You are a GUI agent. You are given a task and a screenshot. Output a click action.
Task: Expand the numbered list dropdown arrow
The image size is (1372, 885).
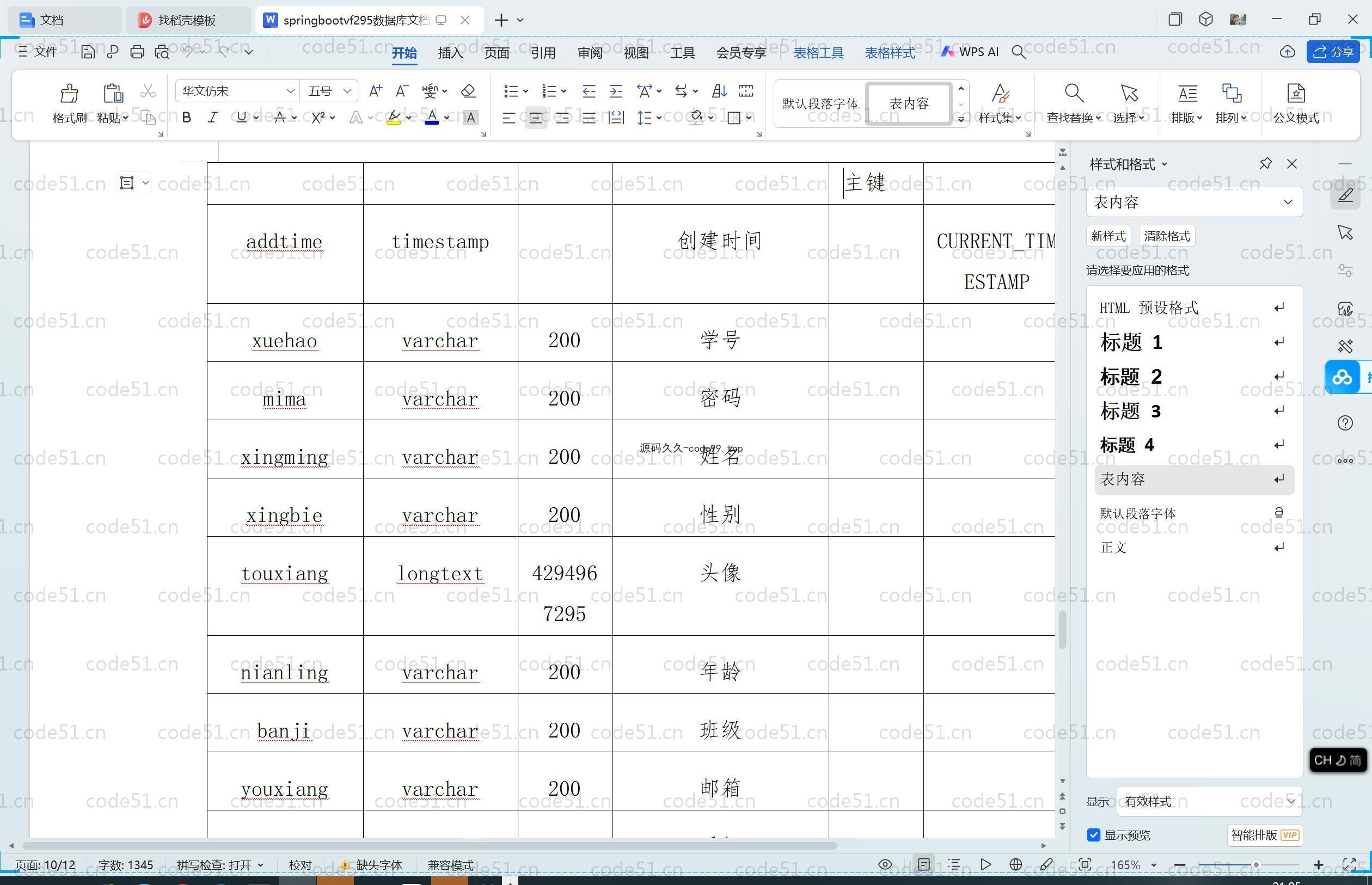click(x=564, y=91)
